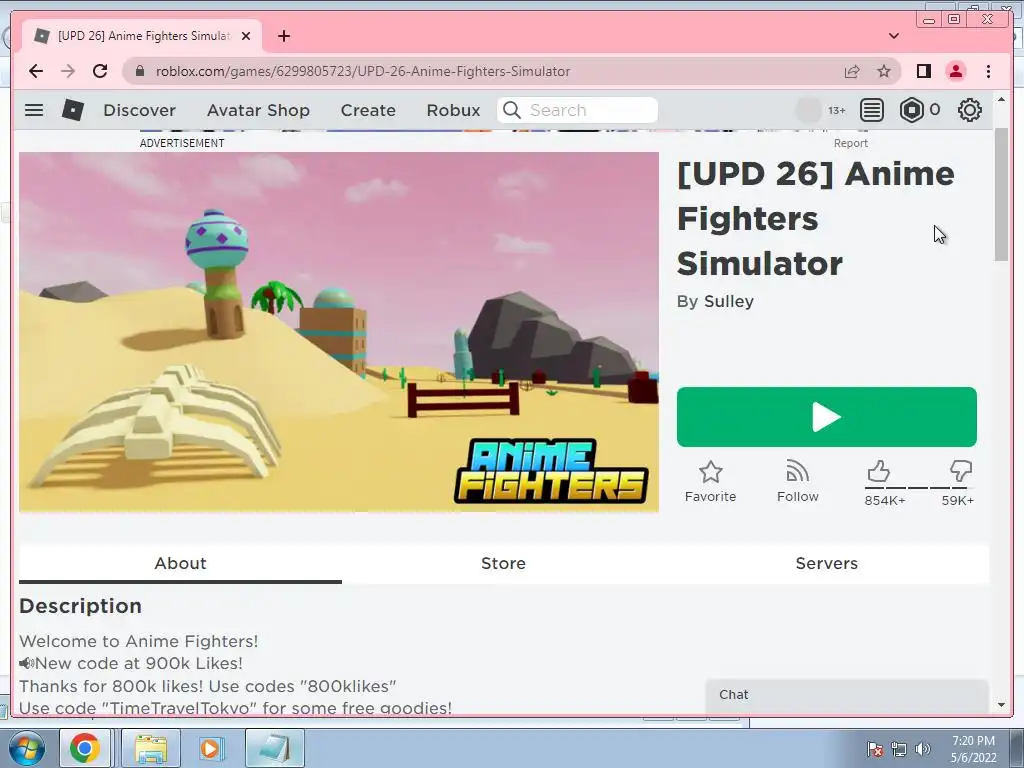Click the Chrome address bar URL
1024x768 pixels.
[x=362, y=71]
